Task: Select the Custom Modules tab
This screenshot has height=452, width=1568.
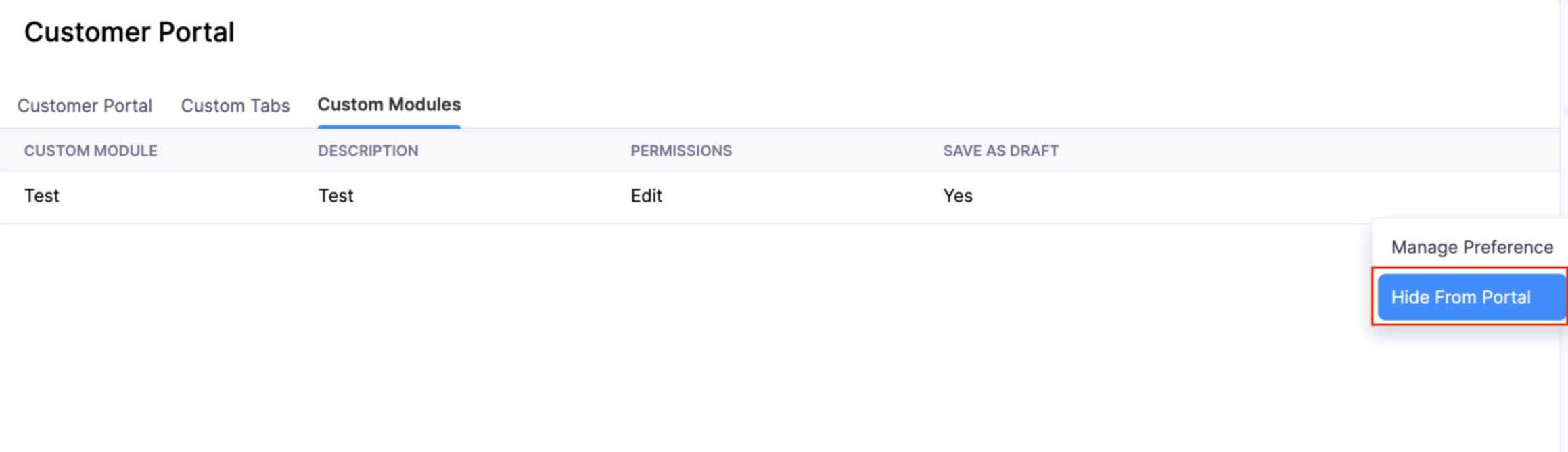Action: [x=390, y=105]
